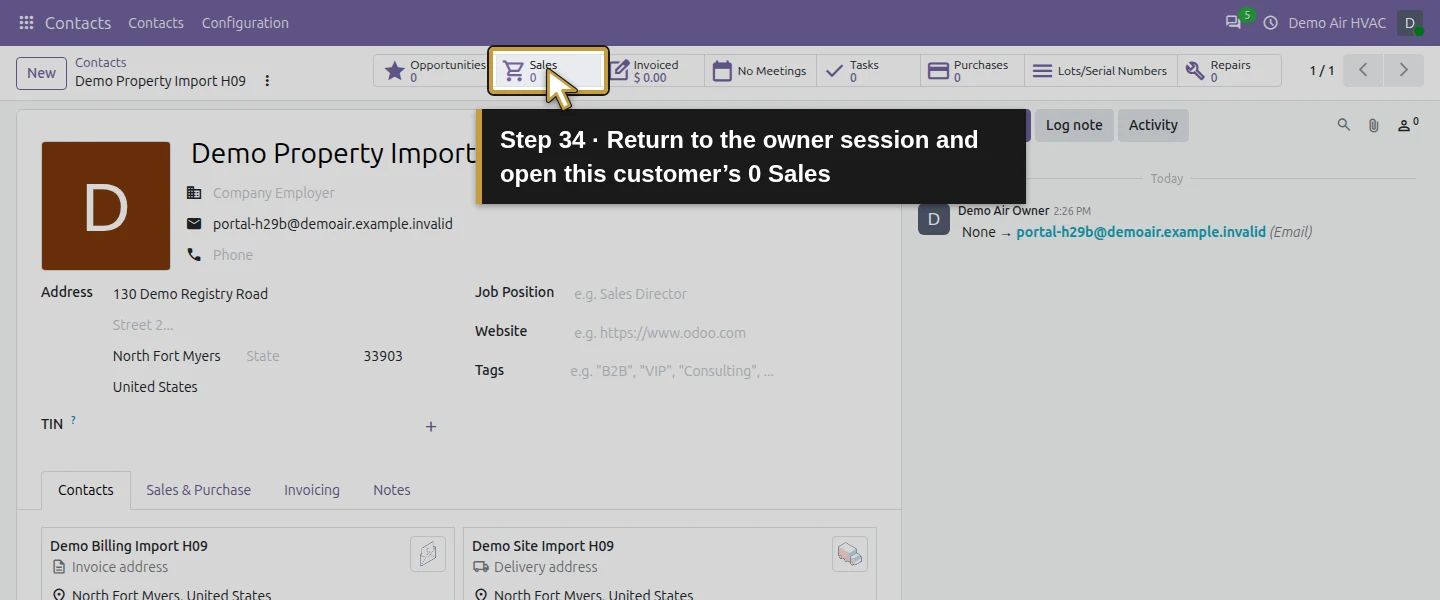Click the city field North Fort Myers
Screen dimensions: 1440x600
[176, 356]
